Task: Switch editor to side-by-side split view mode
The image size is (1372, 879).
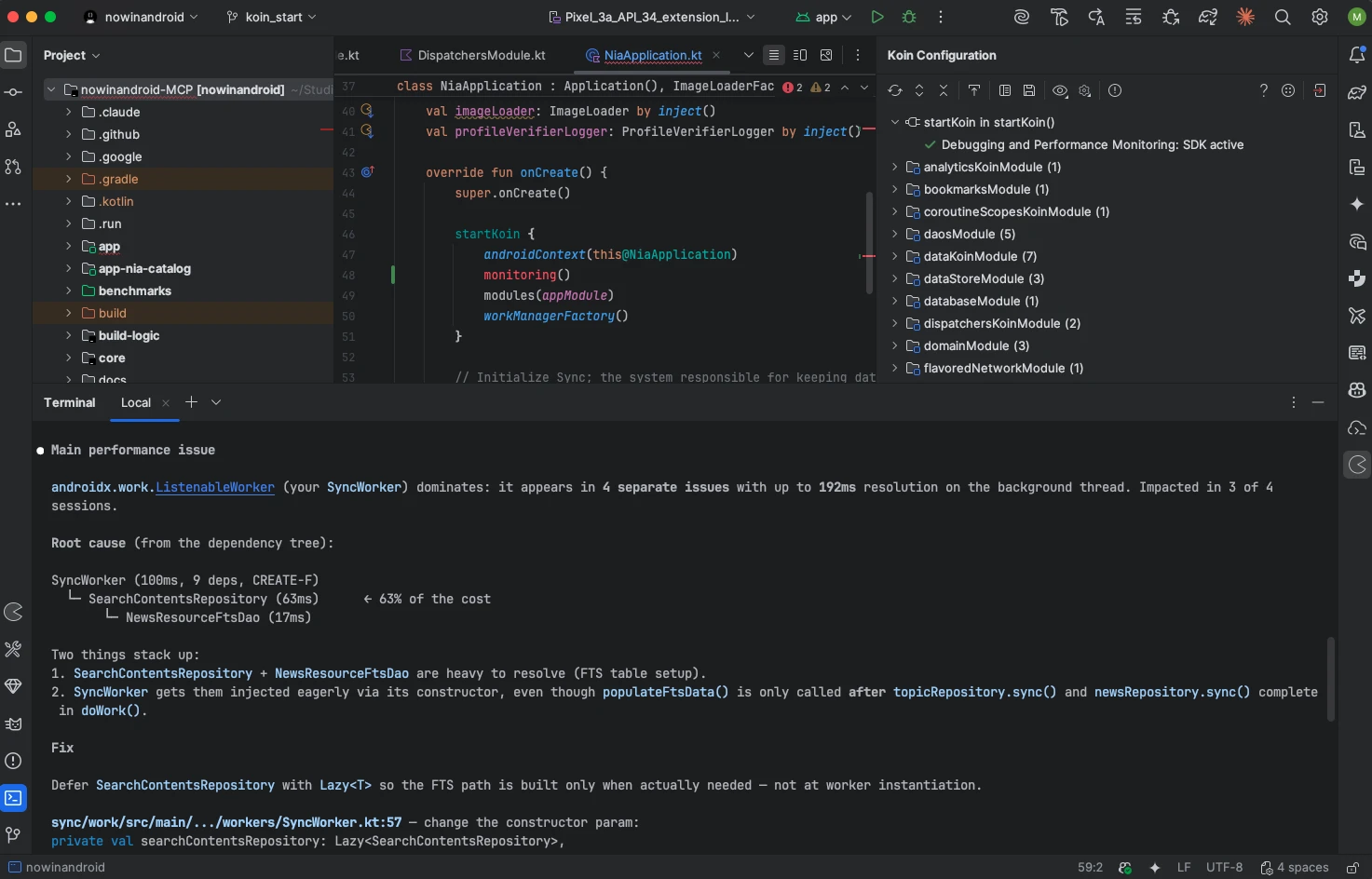Action: pos(800,55)
